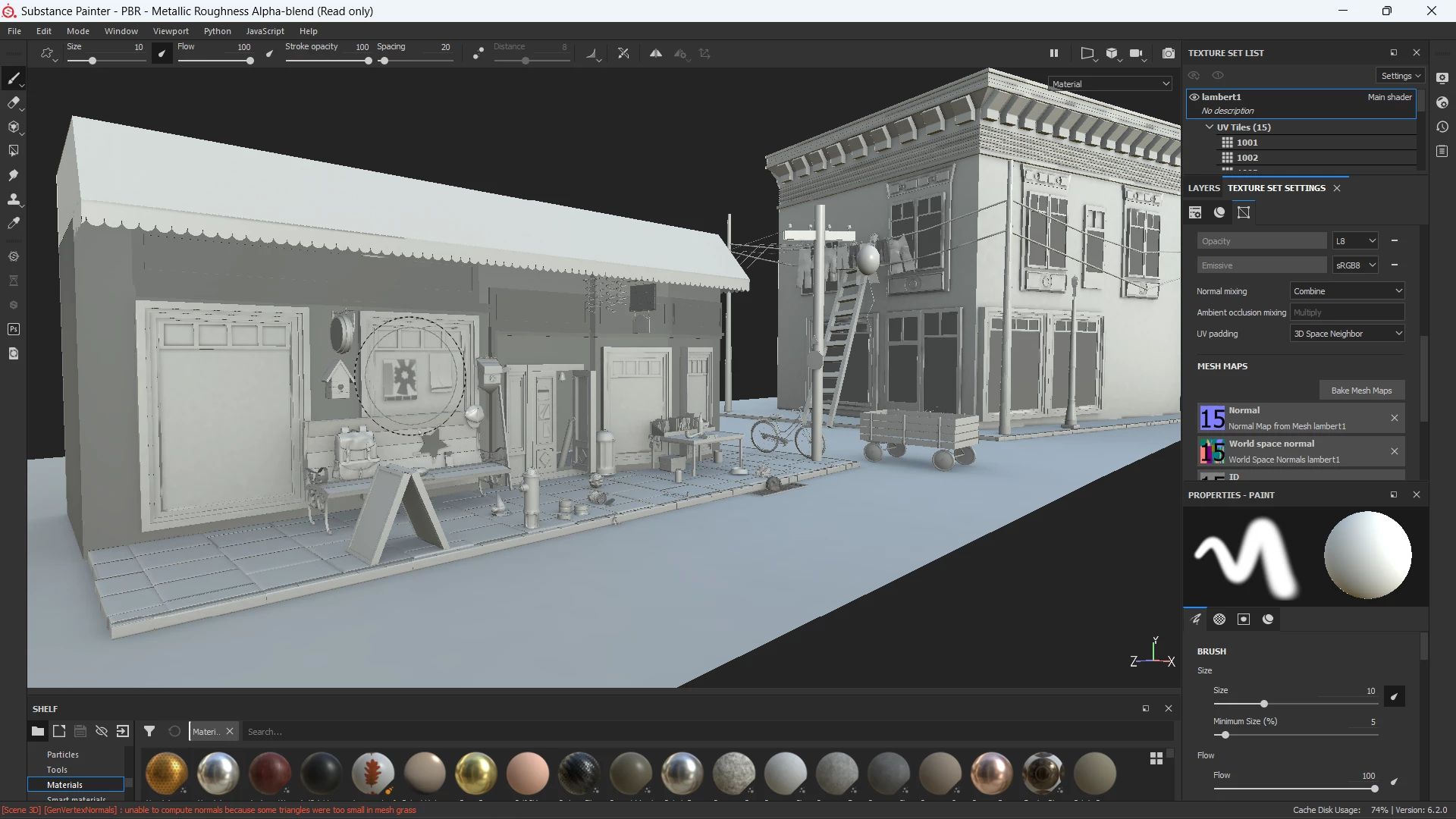Toggle visibility of lambert1 texture set
This screenshot has width=1456, height=819.
pos(1194,97)
